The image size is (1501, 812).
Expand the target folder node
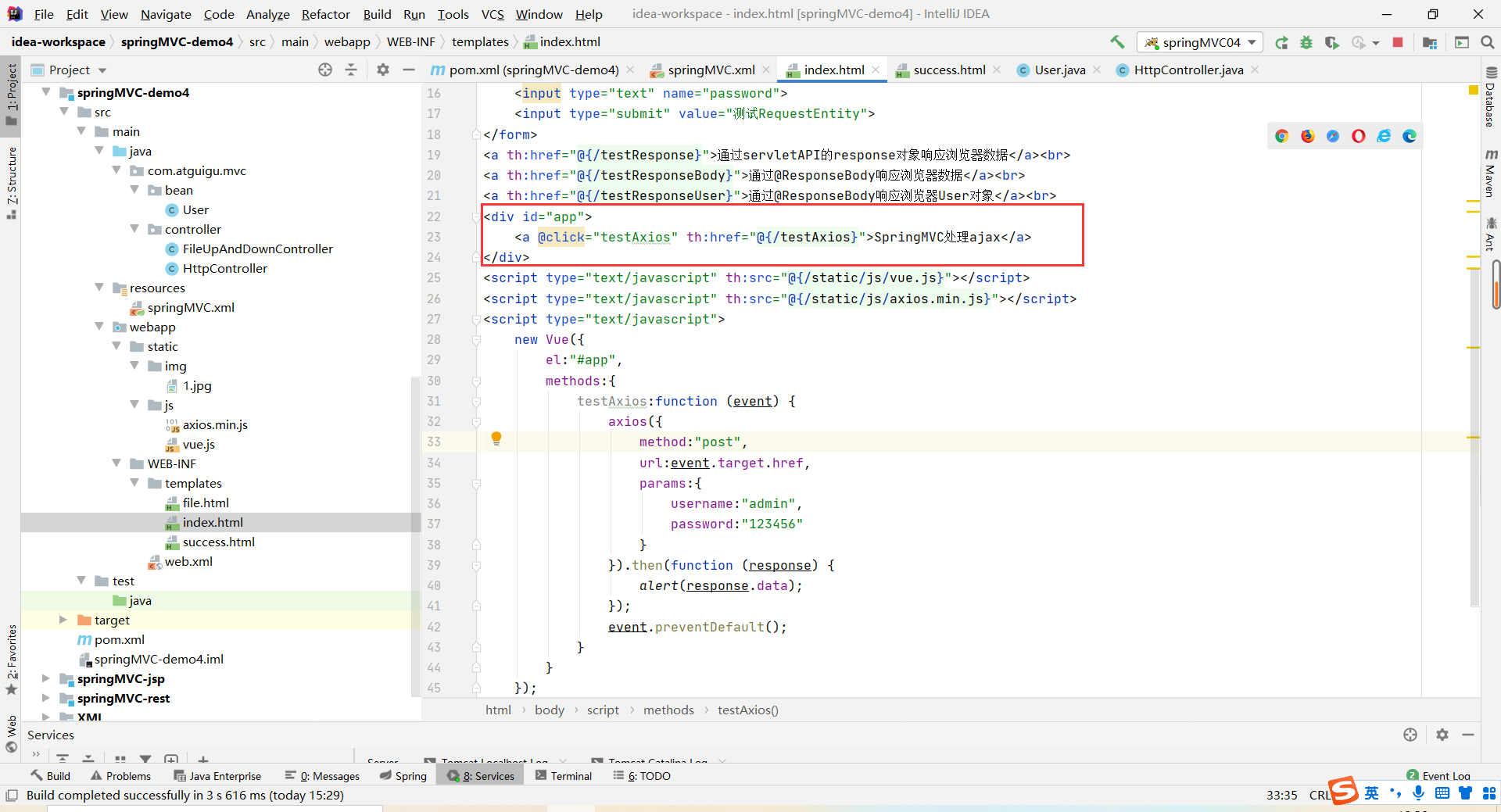pyautogui.click(x=63, y=620)
